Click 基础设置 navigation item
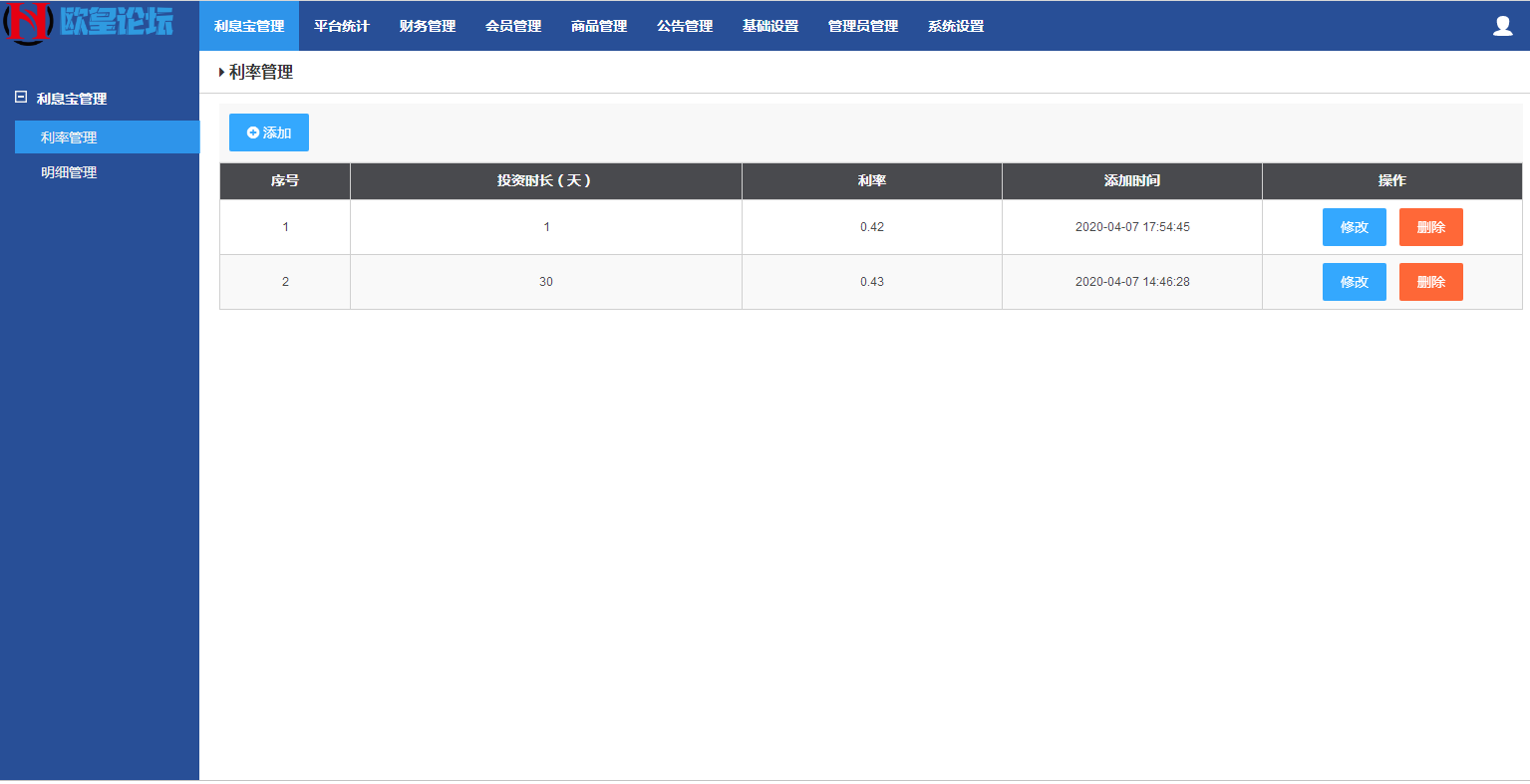 click(x=770, y=26)
